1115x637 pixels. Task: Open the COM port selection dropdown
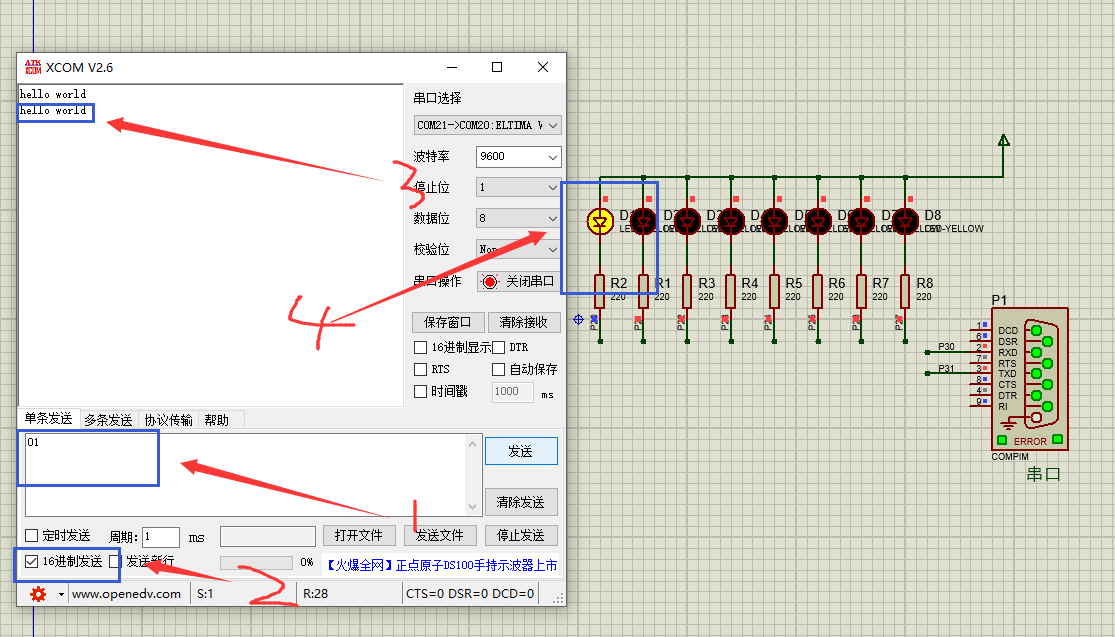point(487,125)
